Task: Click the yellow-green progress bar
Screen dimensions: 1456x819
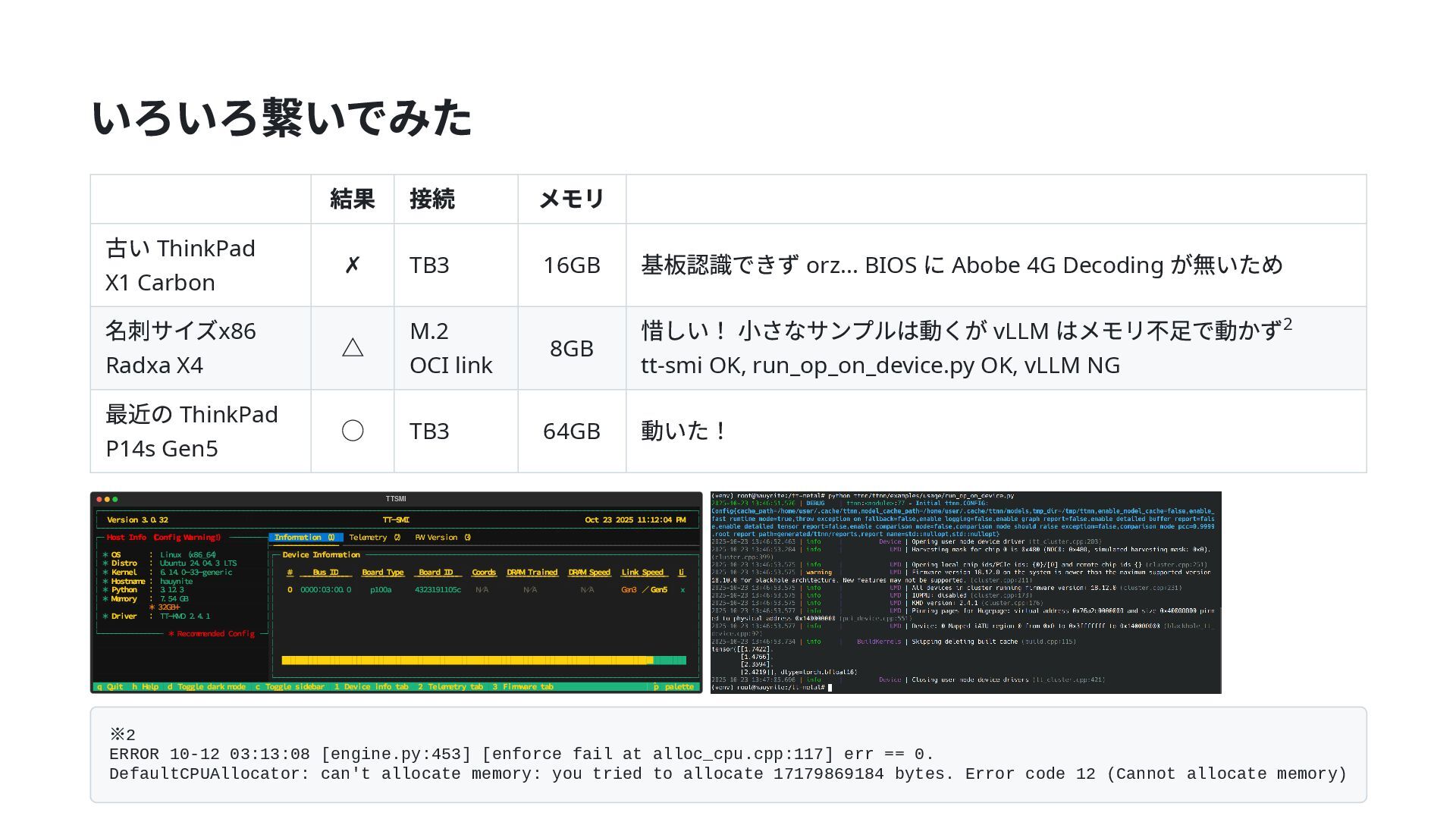Action: pyautogui.click(x=483, y=661)
